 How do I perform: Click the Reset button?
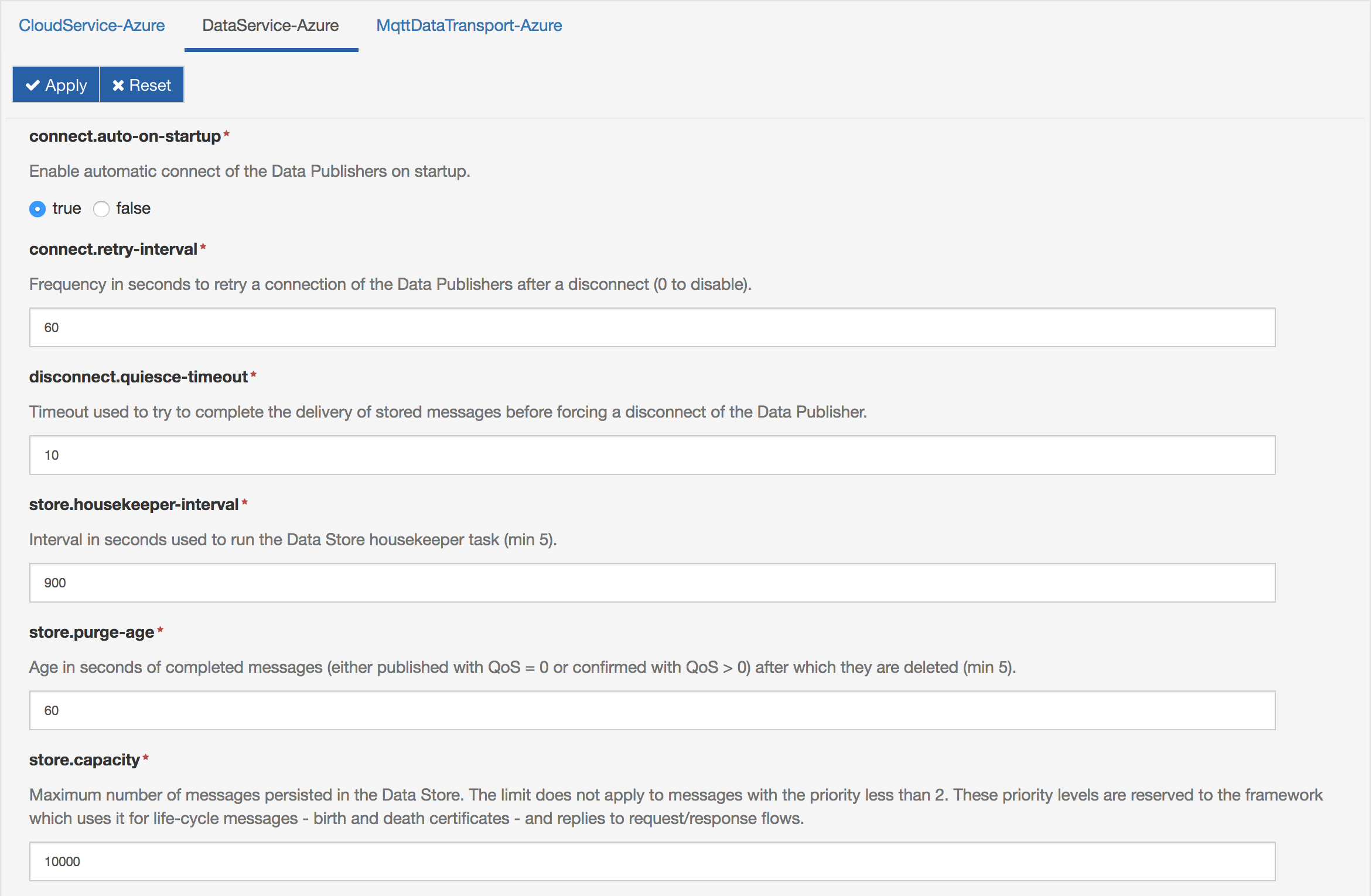click(x=142, y=85)
